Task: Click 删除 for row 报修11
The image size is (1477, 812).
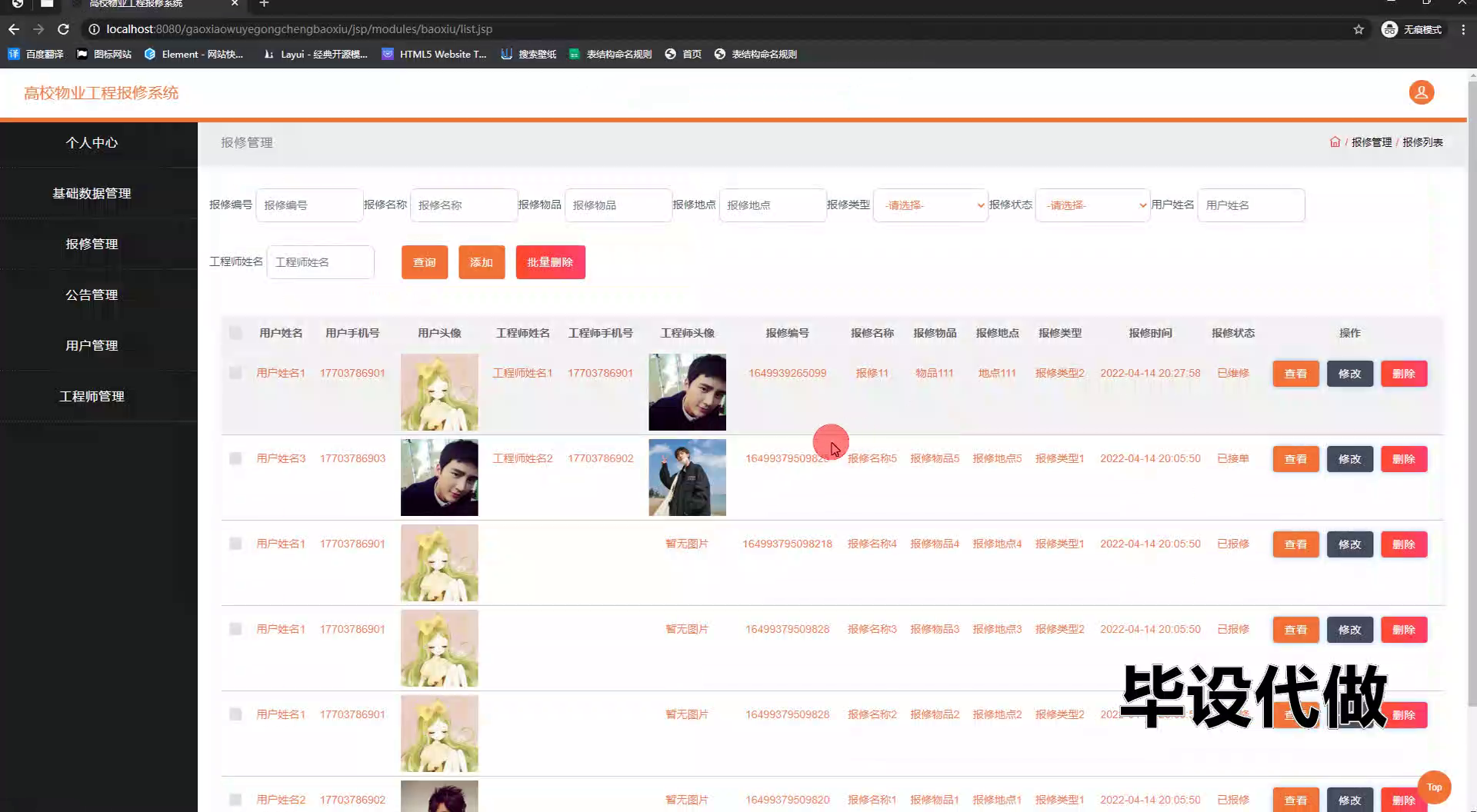Action: [x=1404, y=374]
